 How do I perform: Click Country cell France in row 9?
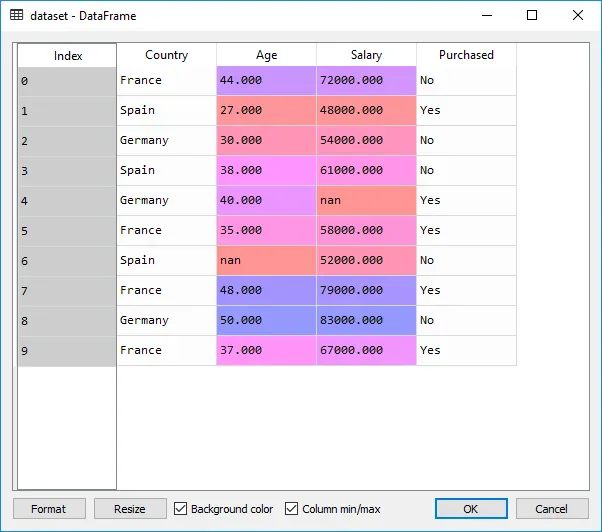click(167, 350)
